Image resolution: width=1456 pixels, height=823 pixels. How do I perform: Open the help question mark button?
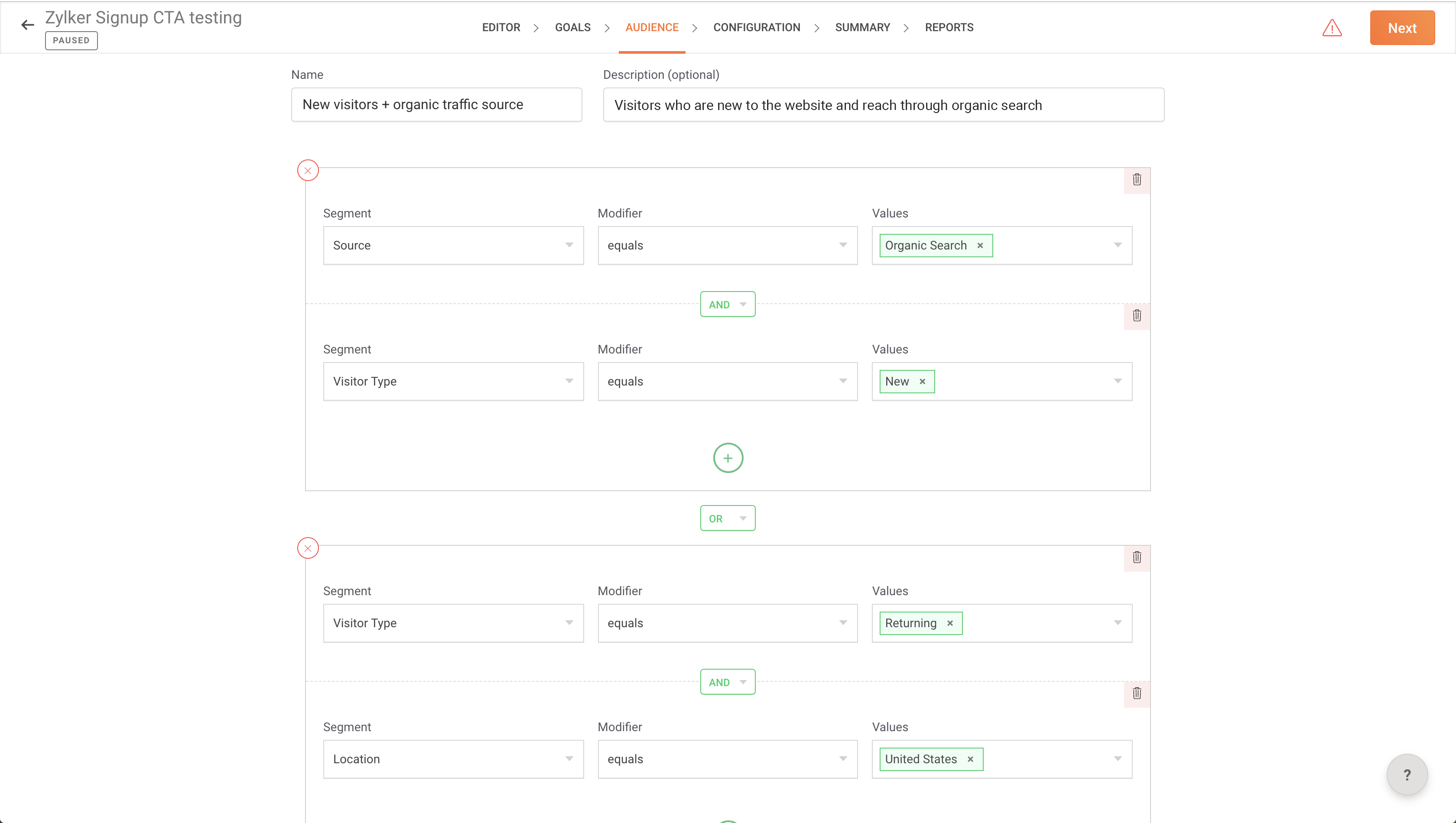[x=1407, y=774]
